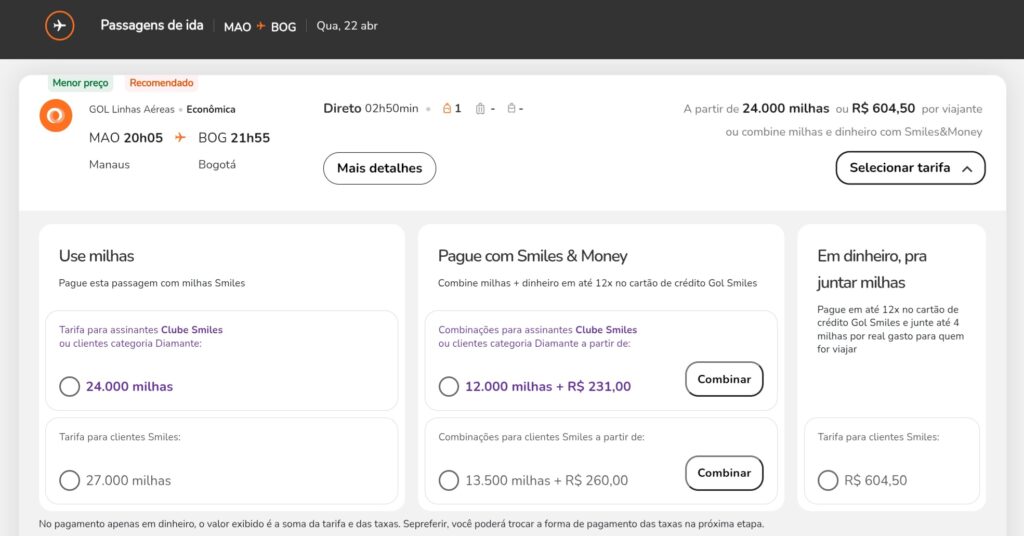Click the Menor preço green badge
1024x536 pixels.
[81, 83]
